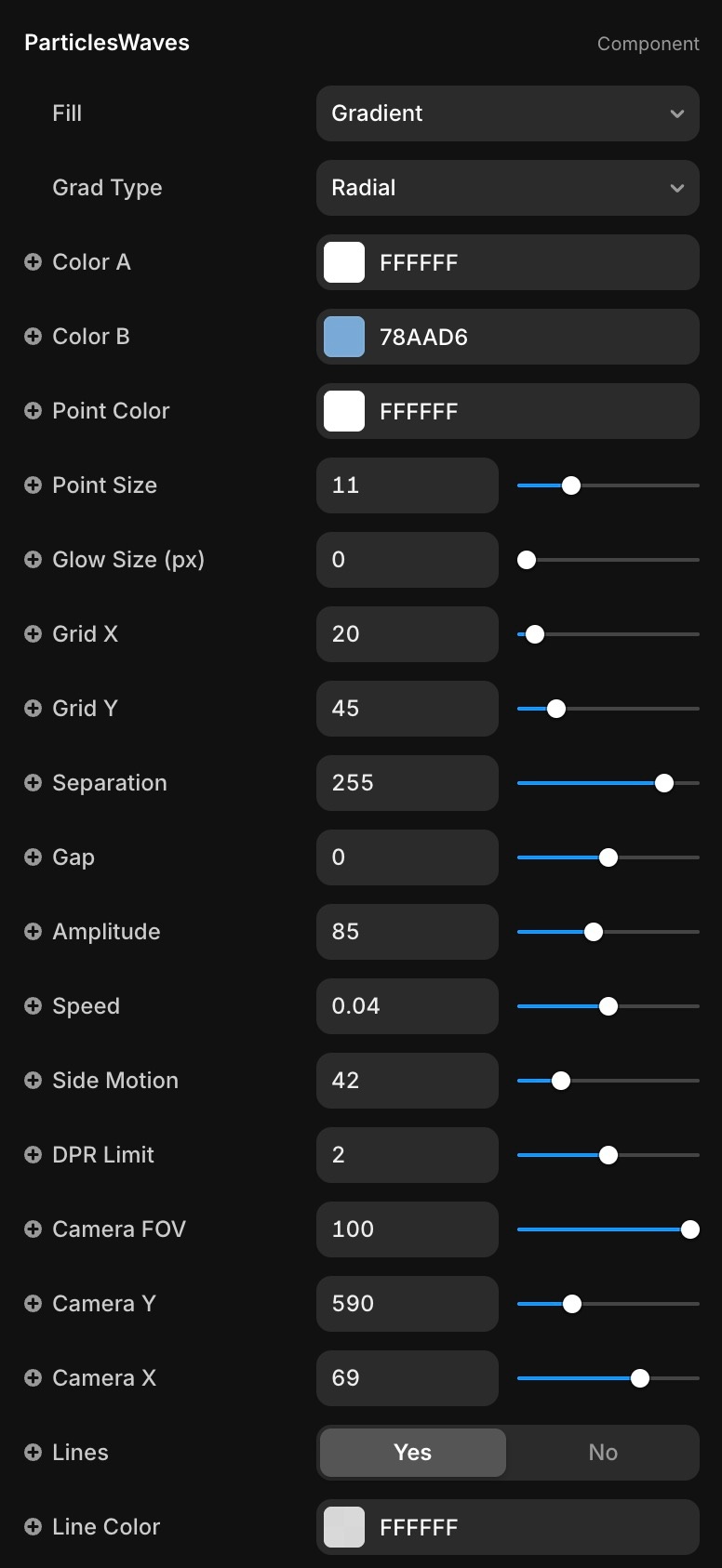Viewport: 722px width, 1568px height.
Task: Click the Speed slider handle
Action: 608,1006
